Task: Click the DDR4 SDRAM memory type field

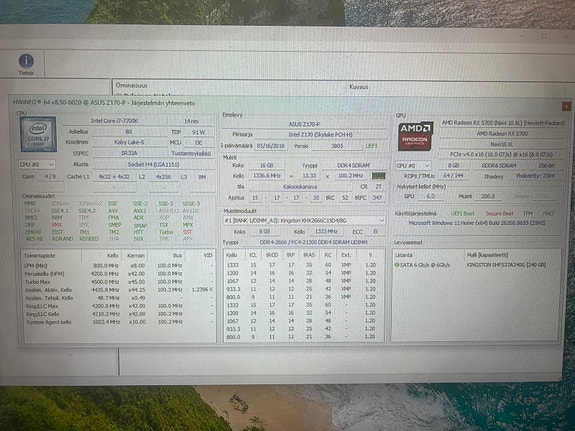Action: [353, 165]
